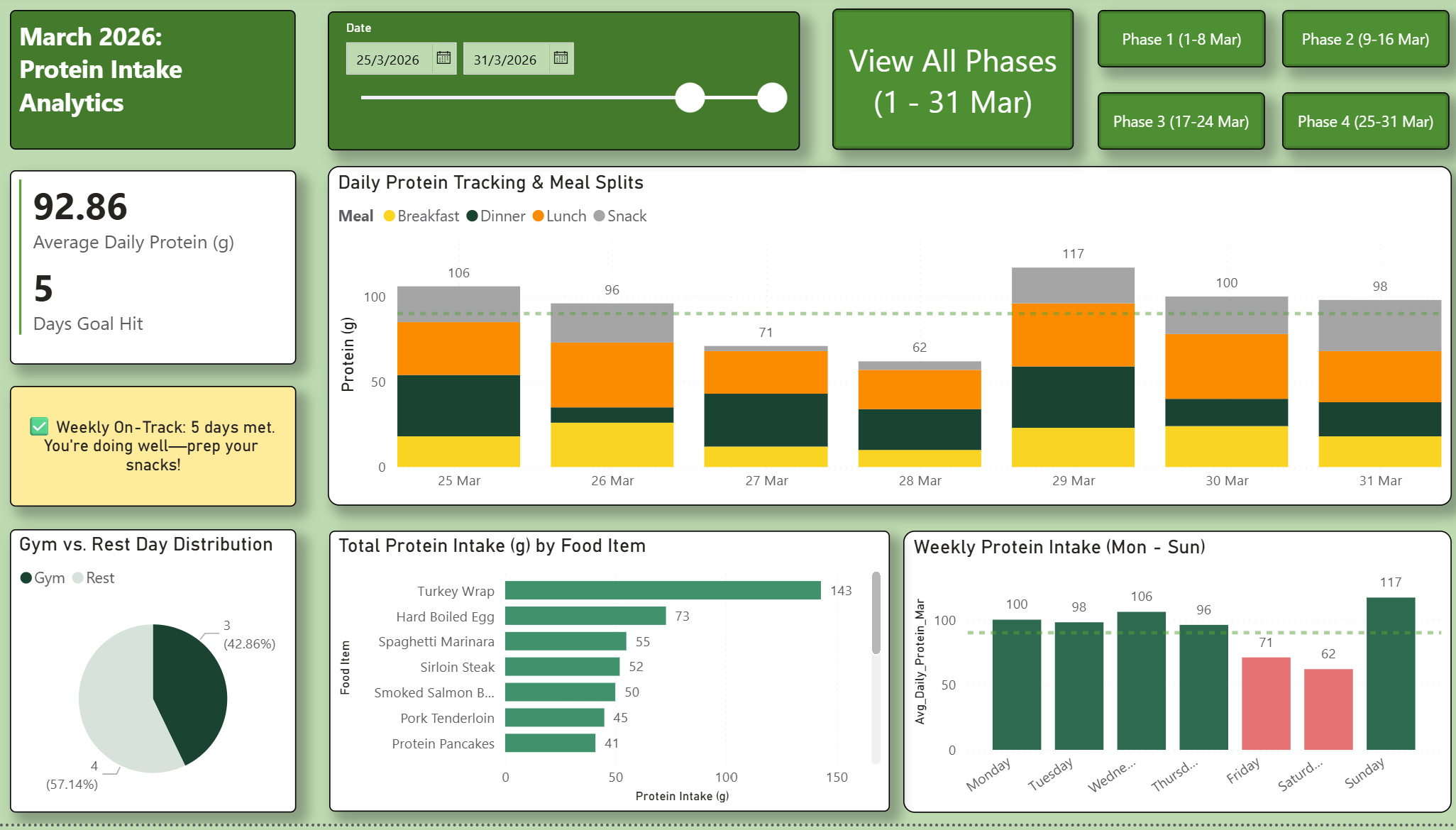Click the Lunch legend marker
Image resolution: width=1456 pixels, height=830 pixels.
(x=538, y=216)
